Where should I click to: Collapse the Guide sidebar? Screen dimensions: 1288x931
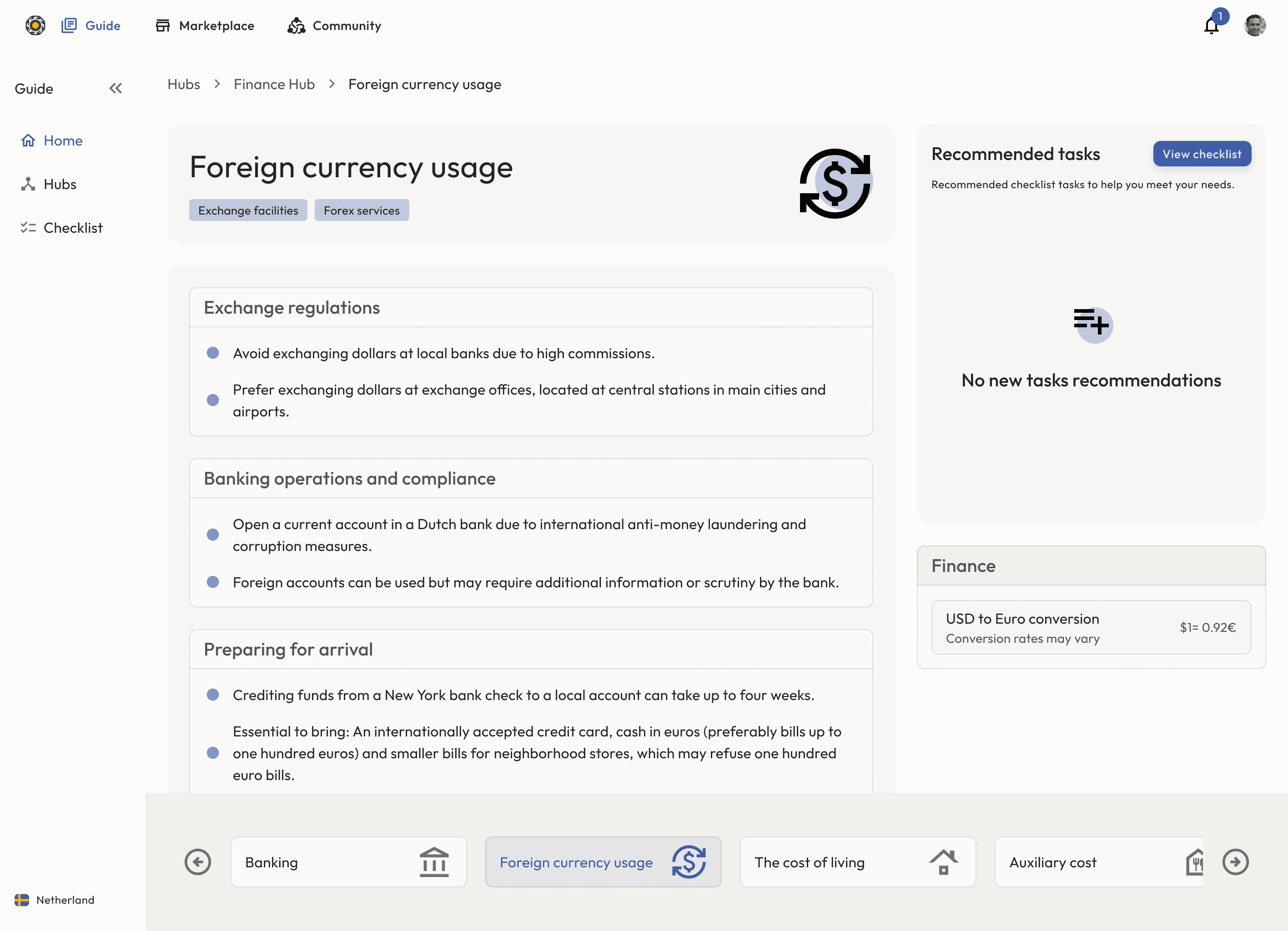[116, 89]
